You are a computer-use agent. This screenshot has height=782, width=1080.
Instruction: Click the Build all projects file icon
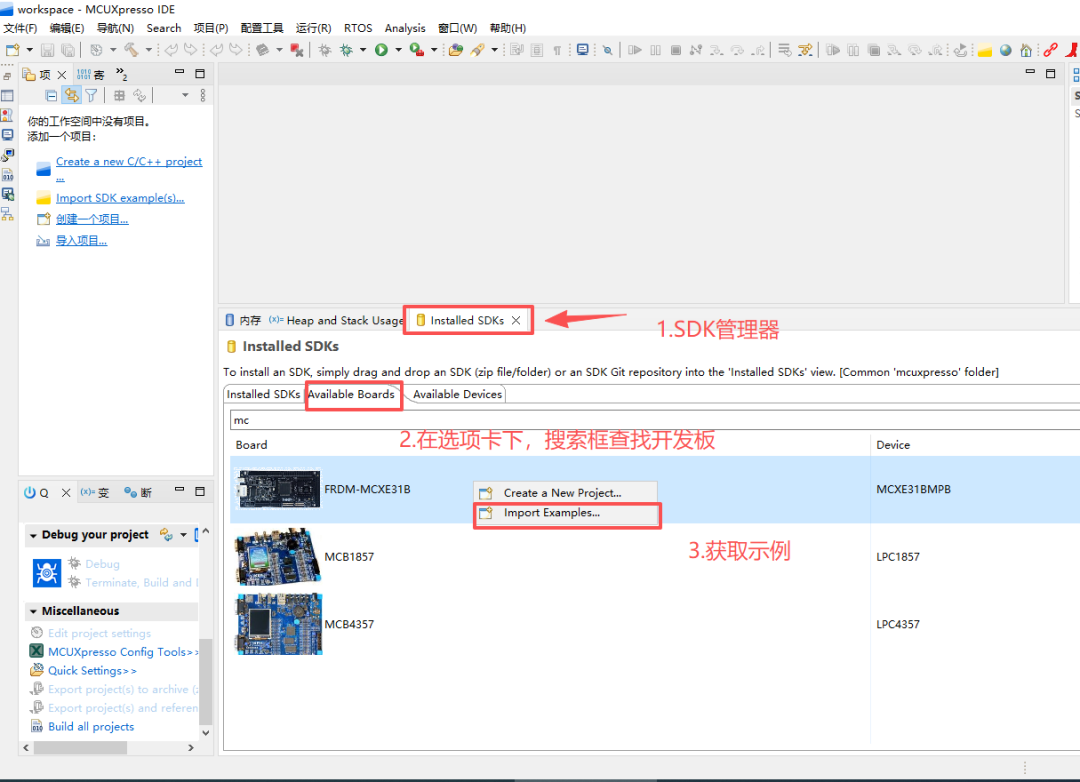tap(37, 726)
